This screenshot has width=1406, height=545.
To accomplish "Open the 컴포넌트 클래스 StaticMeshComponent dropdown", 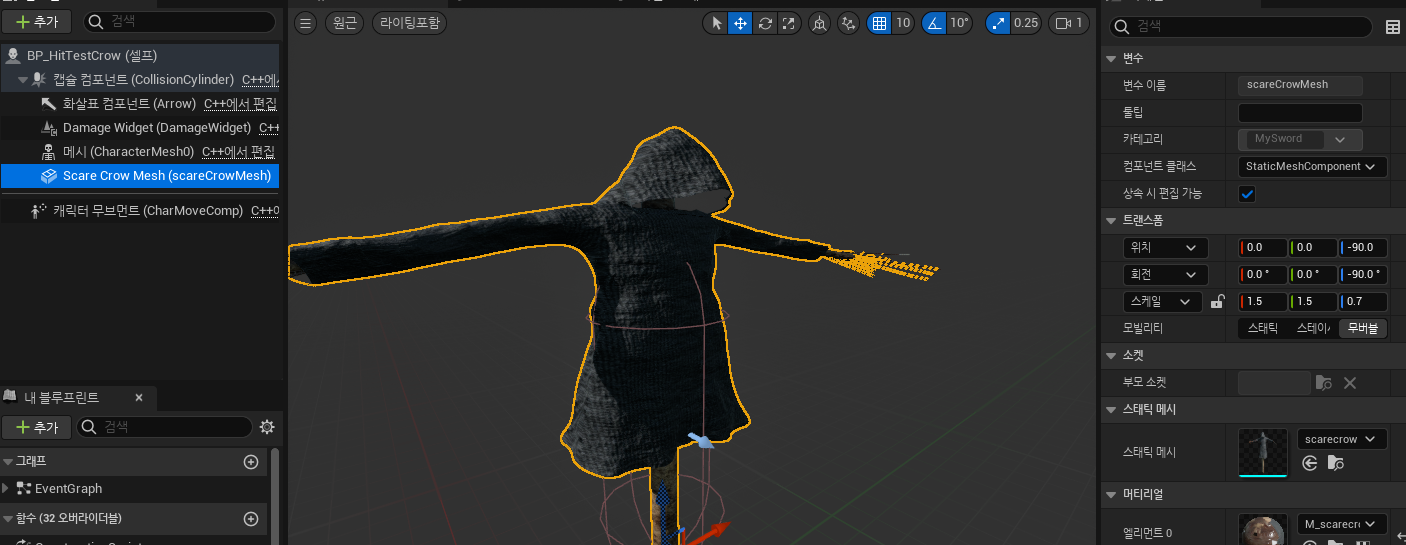I will 1312,167.
